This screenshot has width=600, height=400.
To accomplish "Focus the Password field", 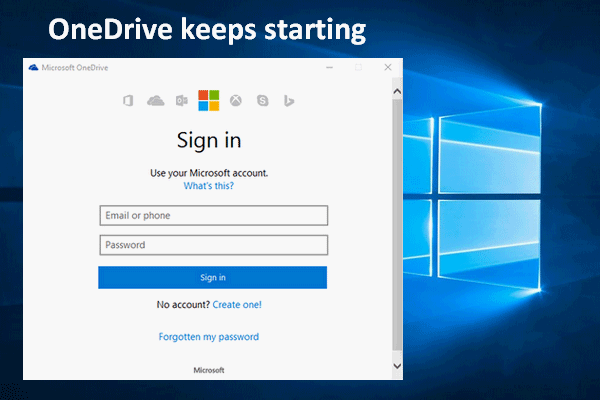I will [214, 245].
